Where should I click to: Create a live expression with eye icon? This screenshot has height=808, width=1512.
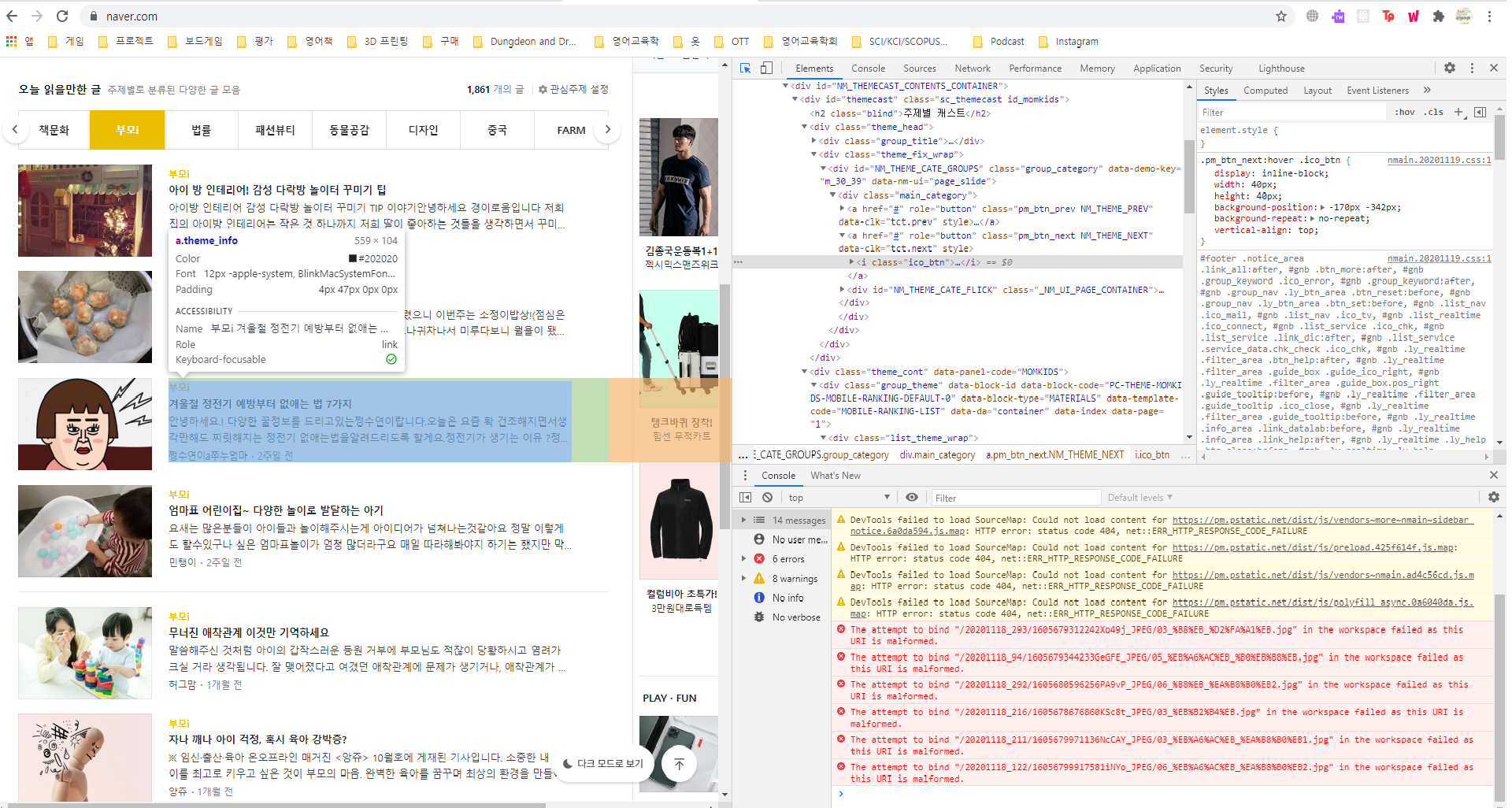[x=912, y=497]
